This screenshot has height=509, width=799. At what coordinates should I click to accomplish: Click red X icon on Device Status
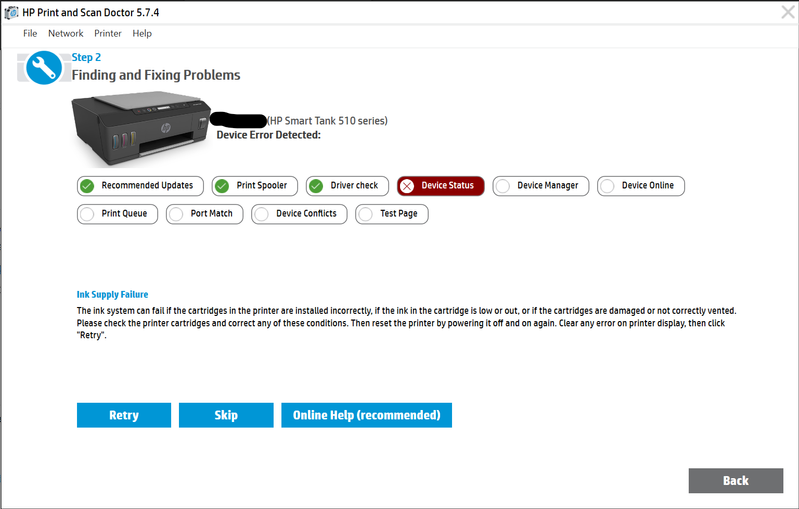click(407, 186)
